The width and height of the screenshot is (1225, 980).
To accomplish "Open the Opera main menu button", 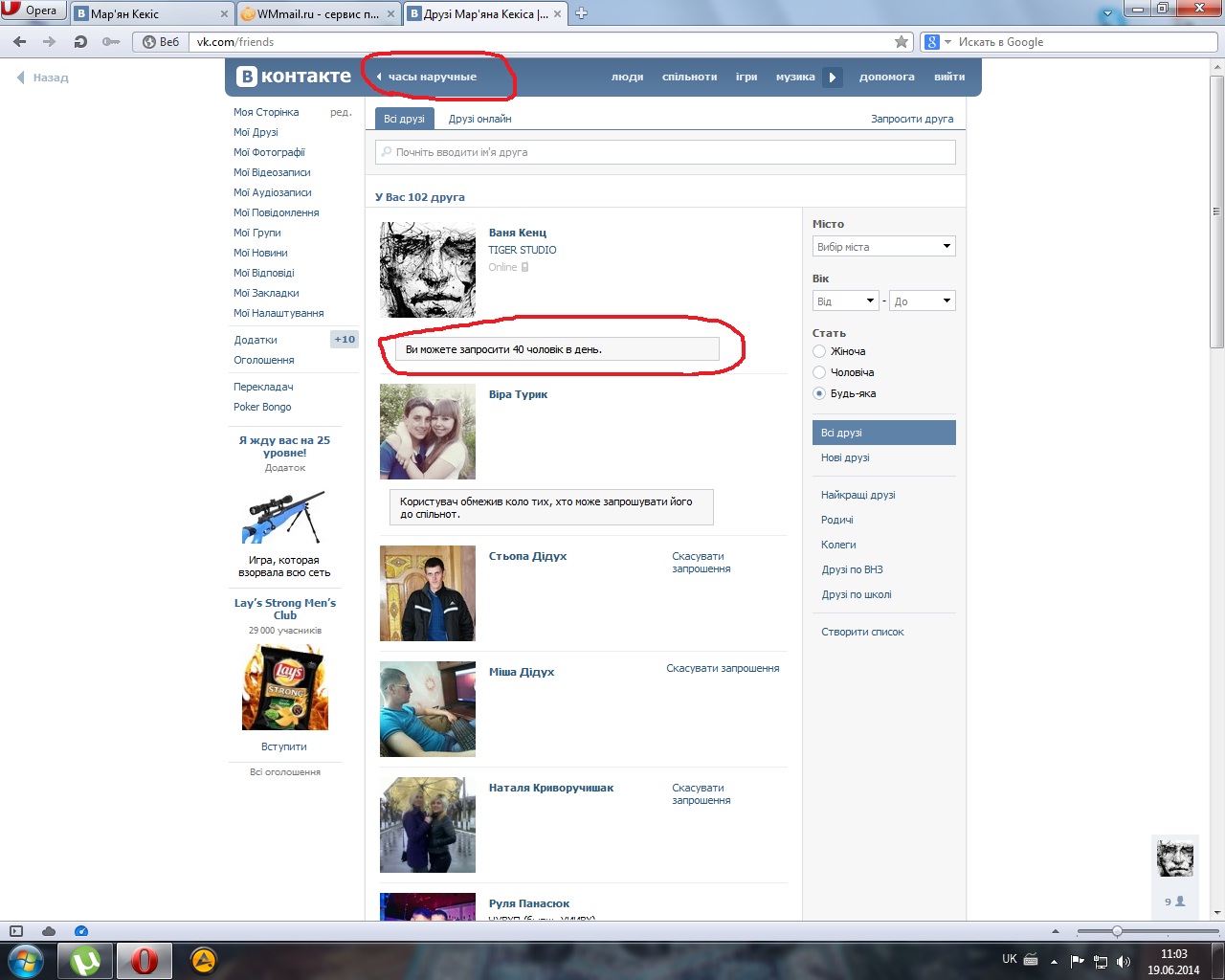I will [33, 11].
